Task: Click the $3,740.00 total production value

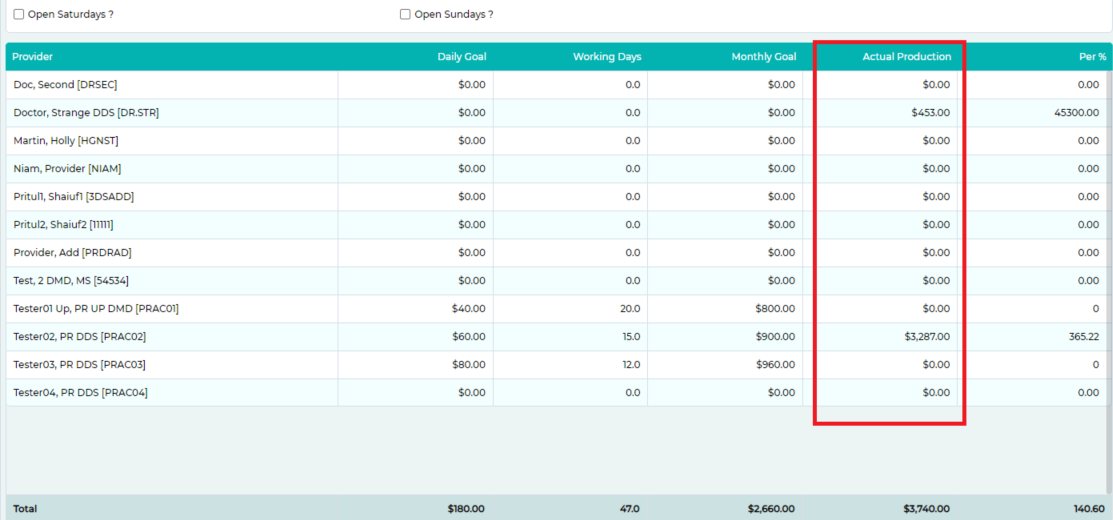Action: coord(926,509)
